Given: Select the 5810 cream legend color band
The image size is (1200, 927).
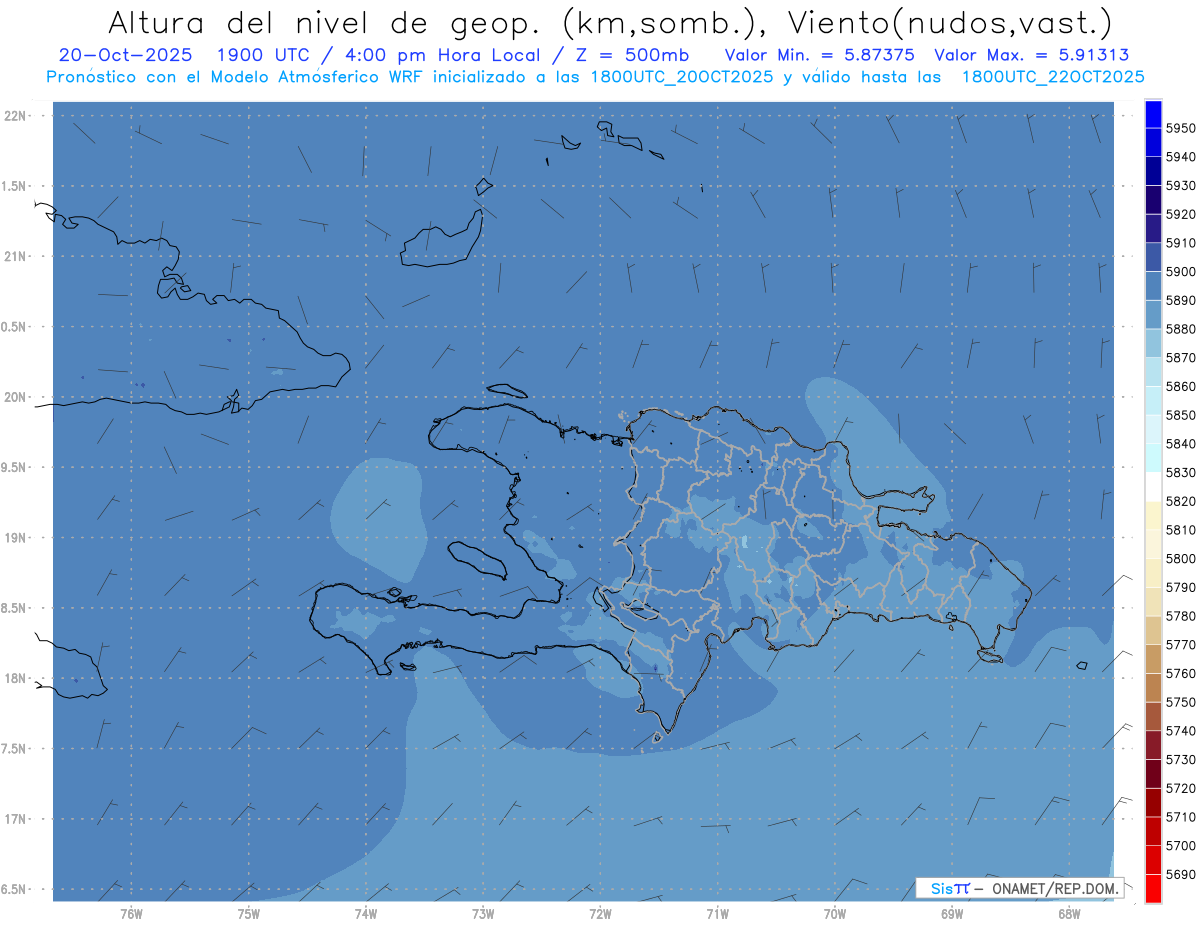Looking at the screenshot, I should (1152, 516).
